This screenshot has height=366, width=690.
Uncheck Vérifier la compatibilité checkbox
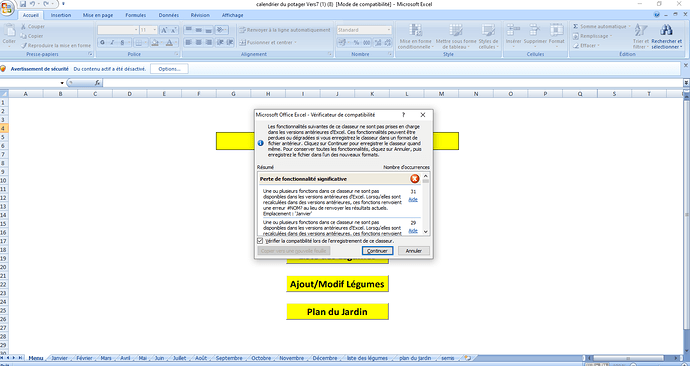pyautogui.click(x=260, y=241)
